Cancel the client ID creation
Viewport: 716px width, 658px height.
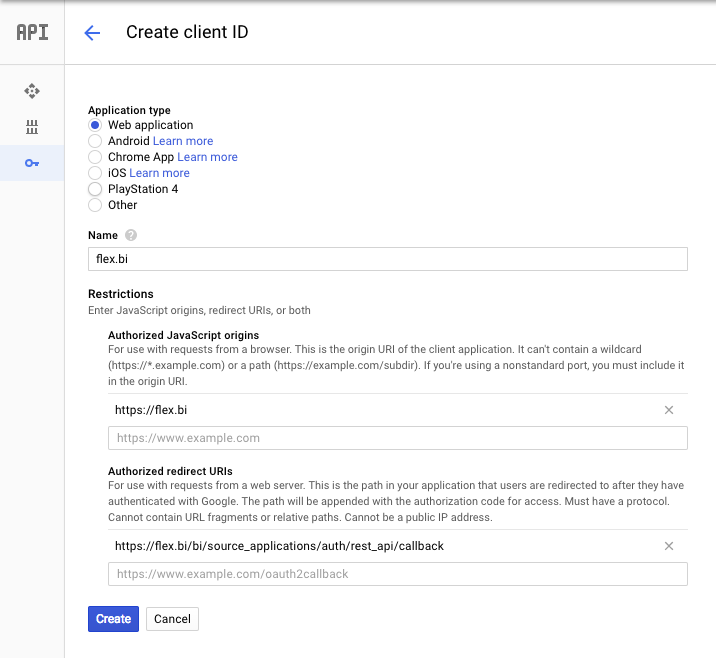pos(172,619)
